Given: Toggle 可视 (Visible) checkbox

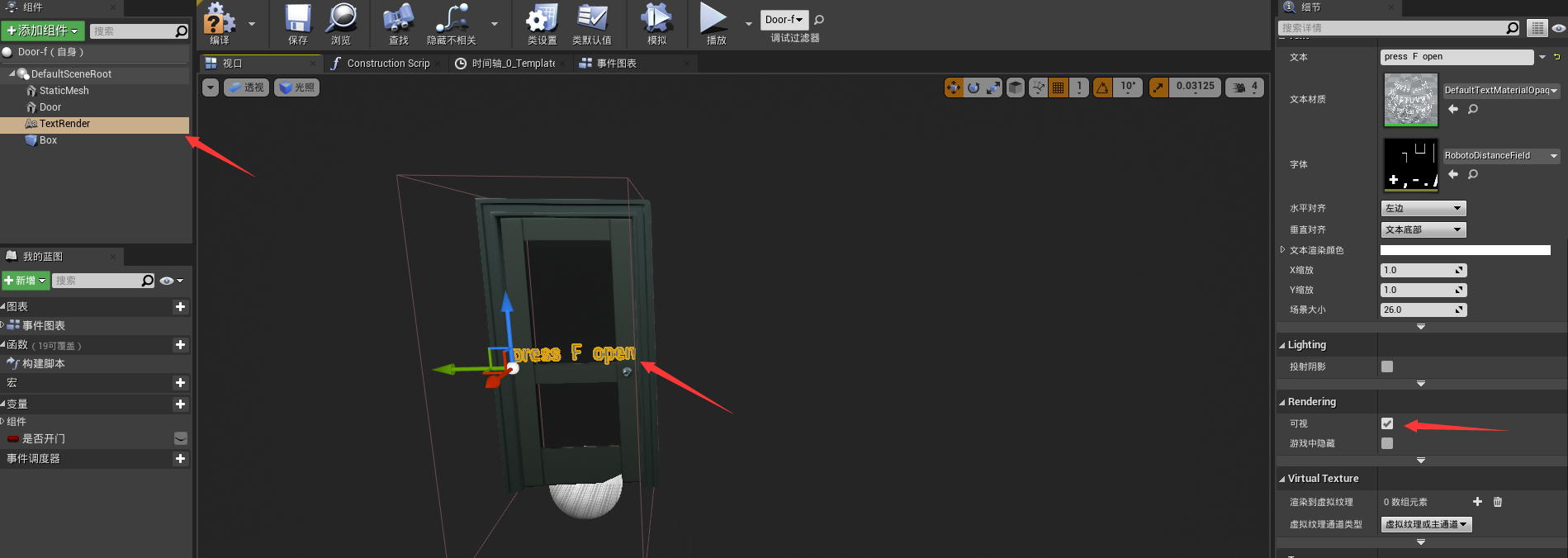Looking at the screenshot, I should pos(1387,423).
